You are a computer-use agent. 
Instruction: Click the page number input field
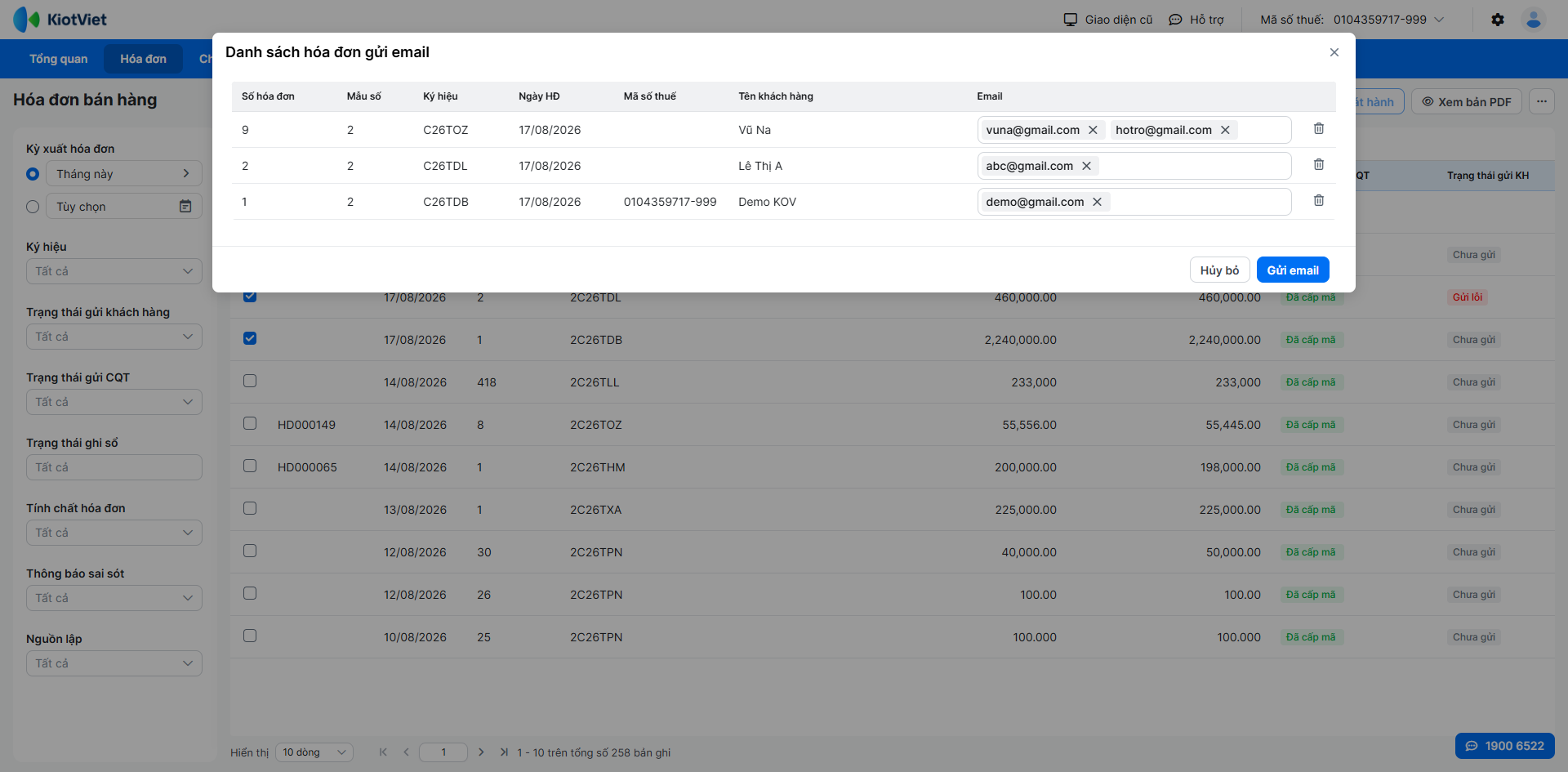(443, 752)
